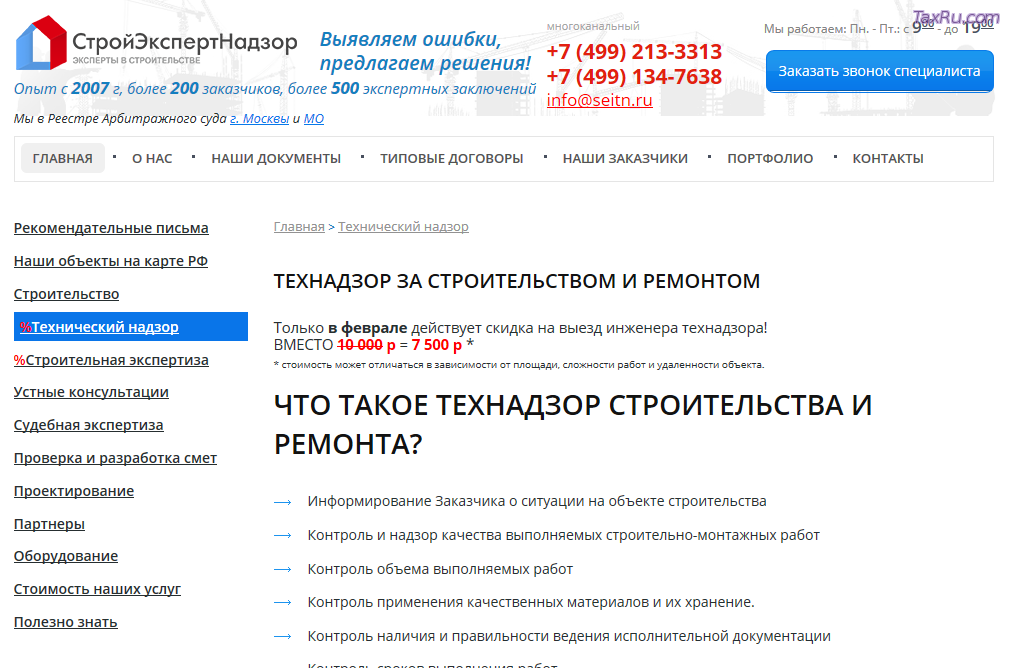The height and width of the screenshot is (668, 1013).
Task: Open the ГЛАВНАЯ menu item
Action: 62,158
